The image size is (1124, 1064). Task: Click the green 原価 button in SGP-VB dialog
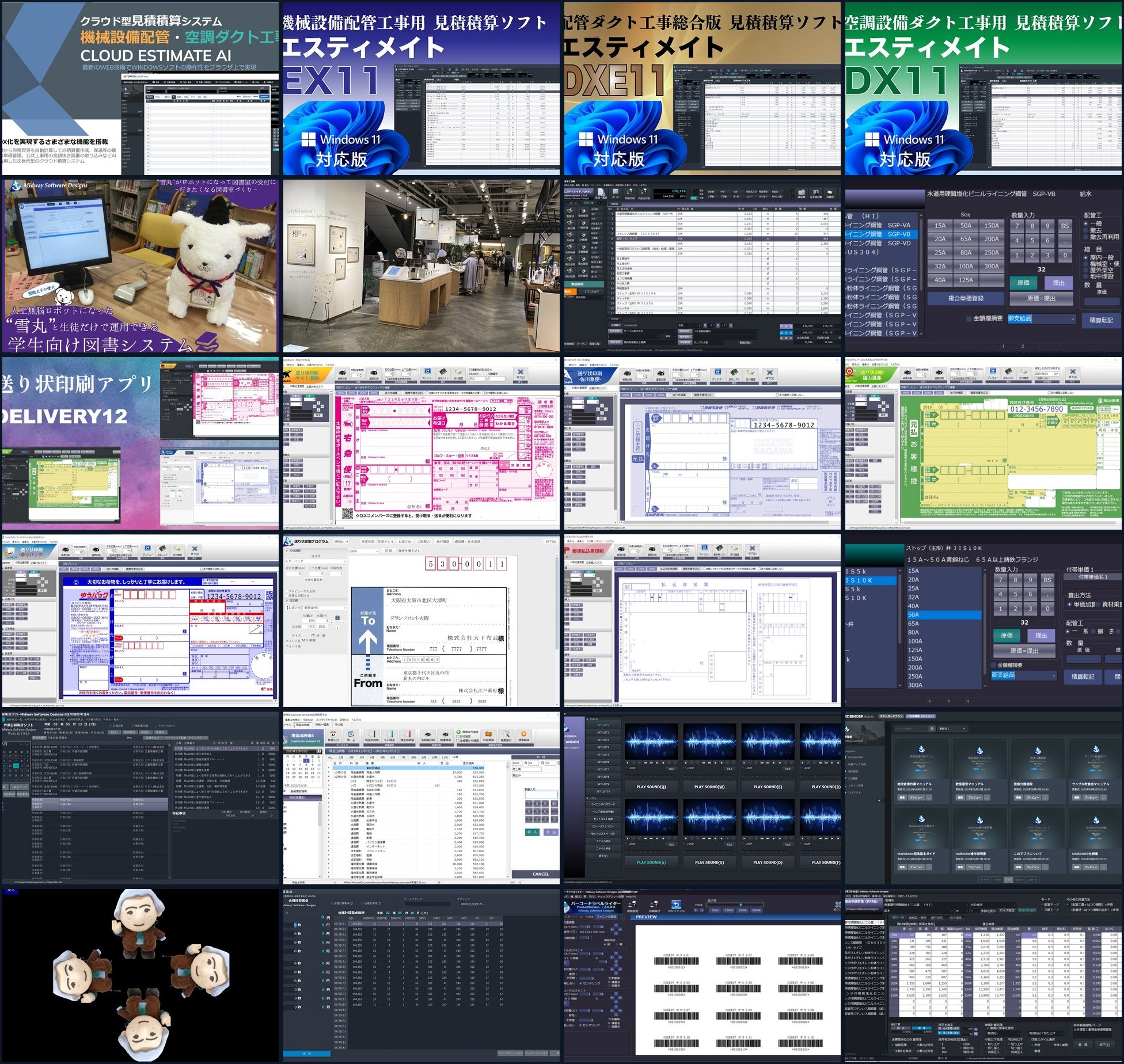[1023, 283]
